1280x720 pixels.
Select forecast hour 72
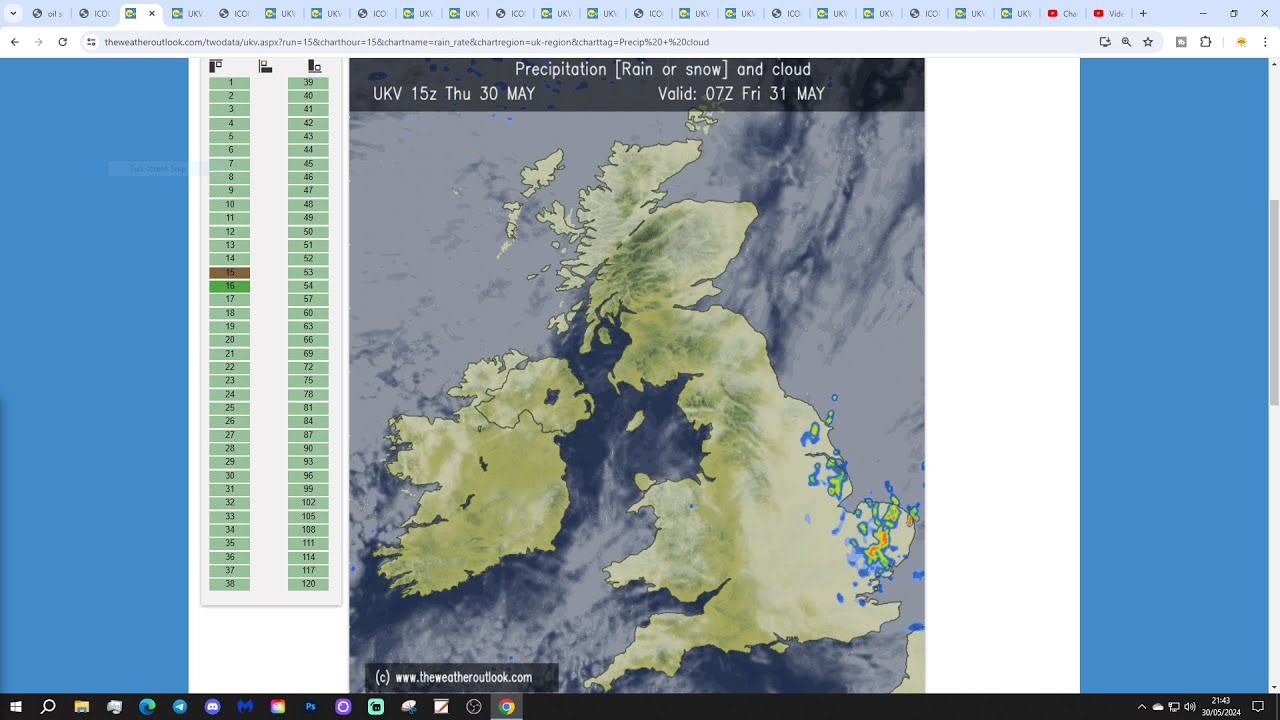point(308,367)
